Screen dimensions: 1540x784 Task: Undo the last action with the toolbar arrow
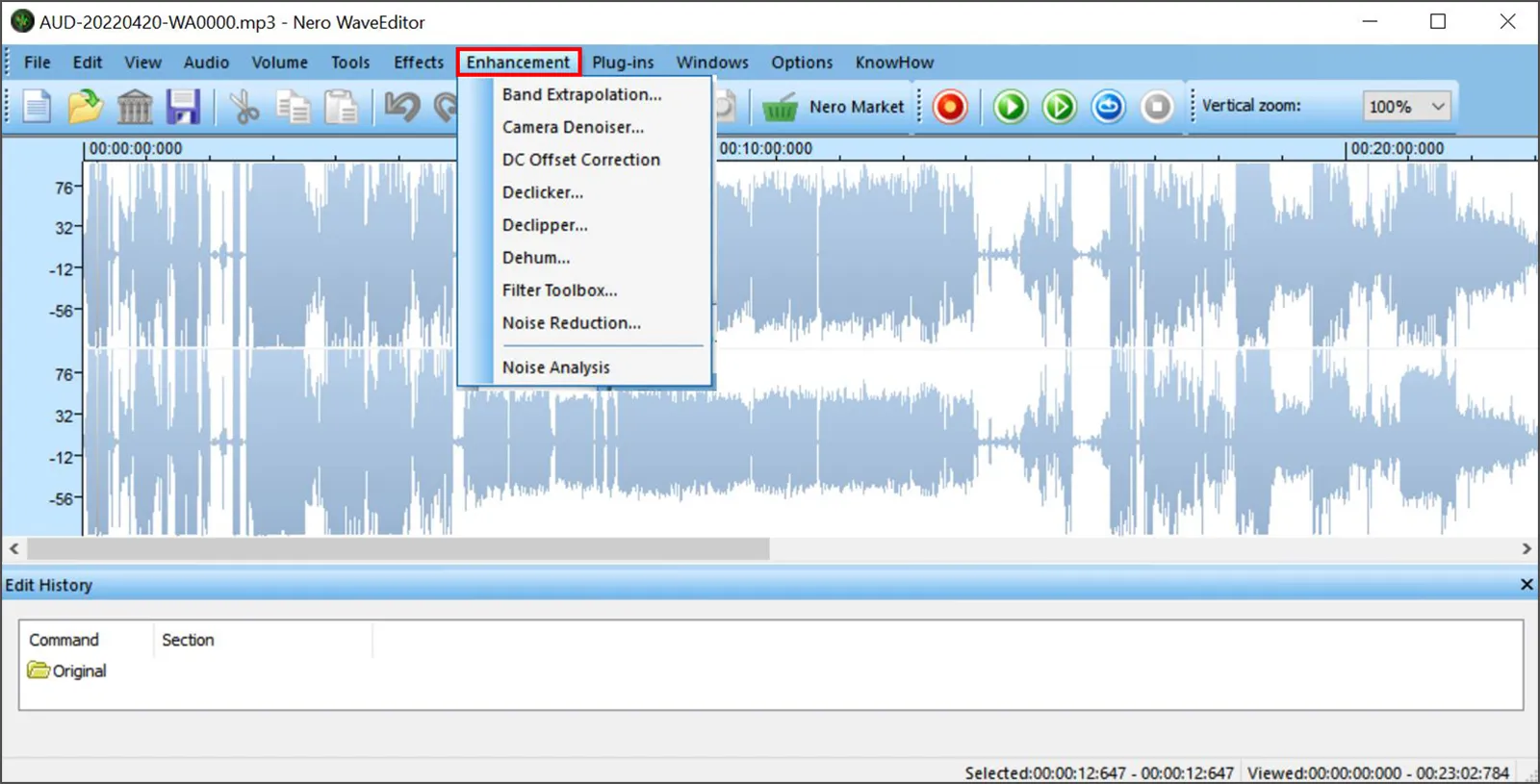(x=402, y=107)
